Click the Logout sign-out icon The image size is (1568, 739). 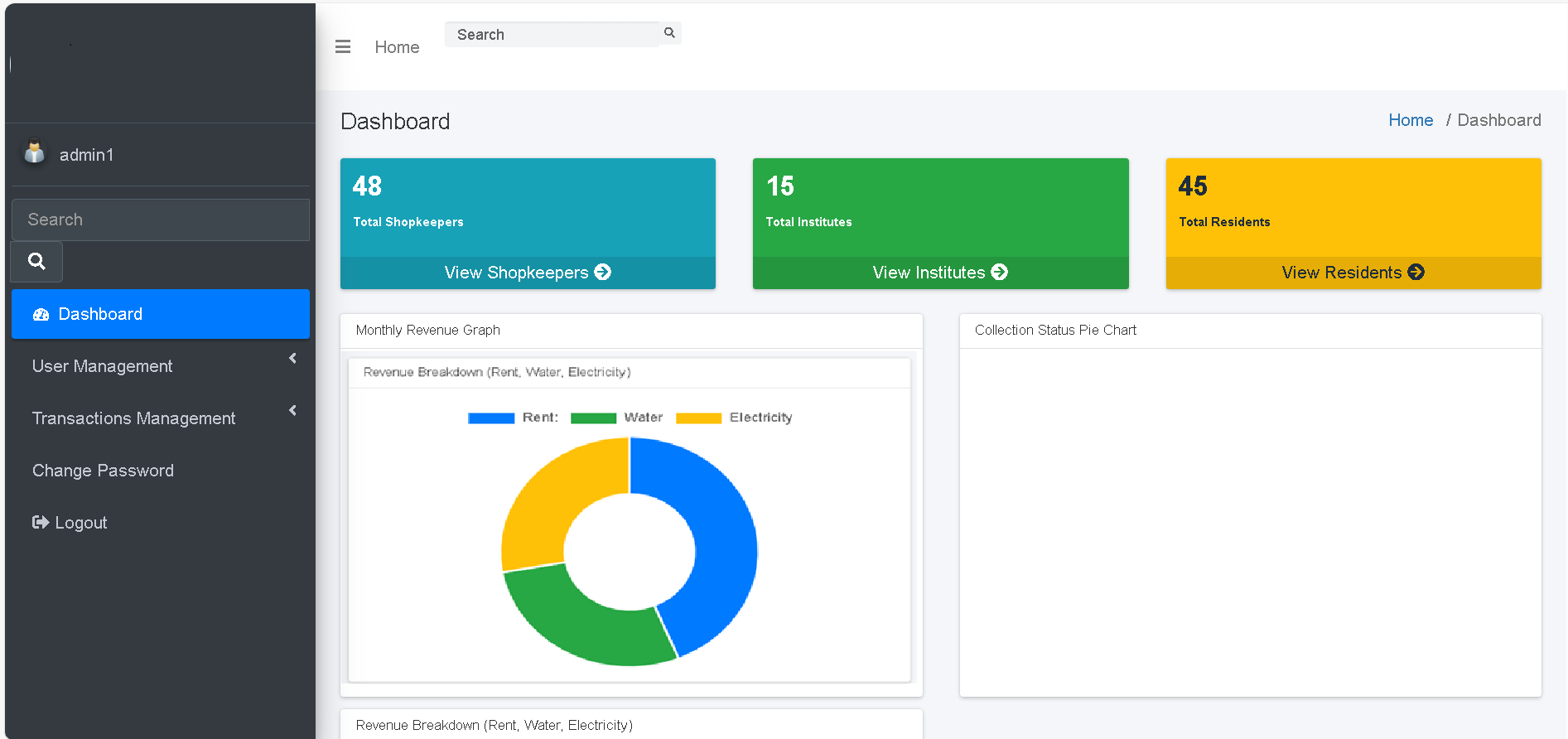40,522
